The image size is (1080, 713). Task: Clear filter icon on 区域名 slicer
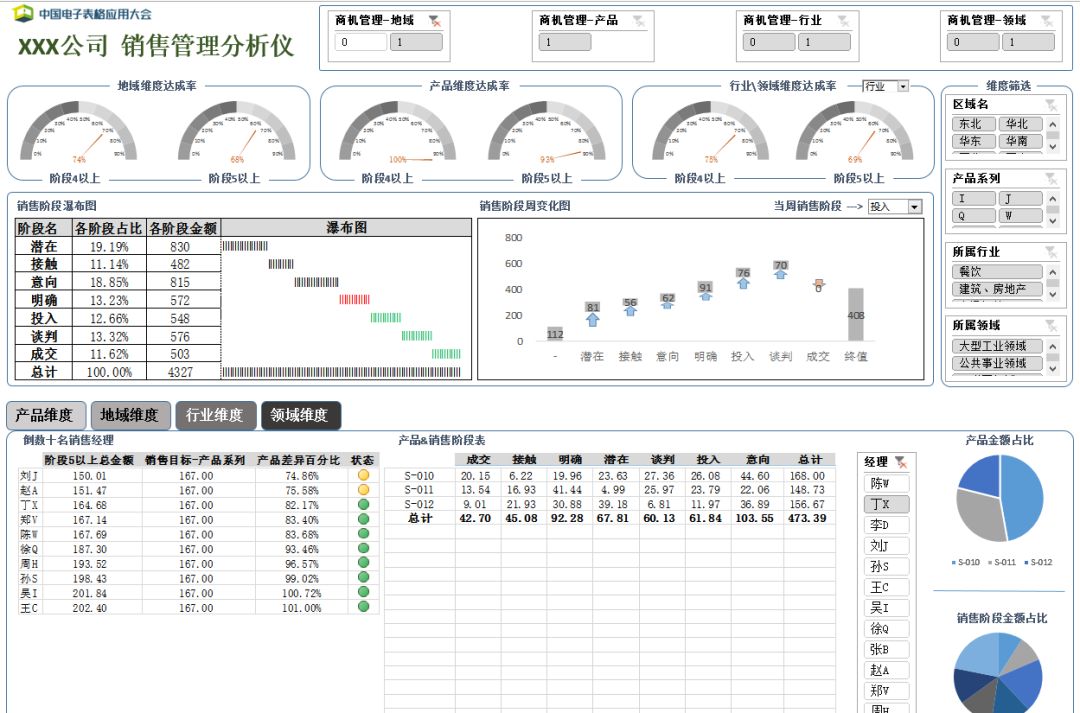(x=1051, y=105)
